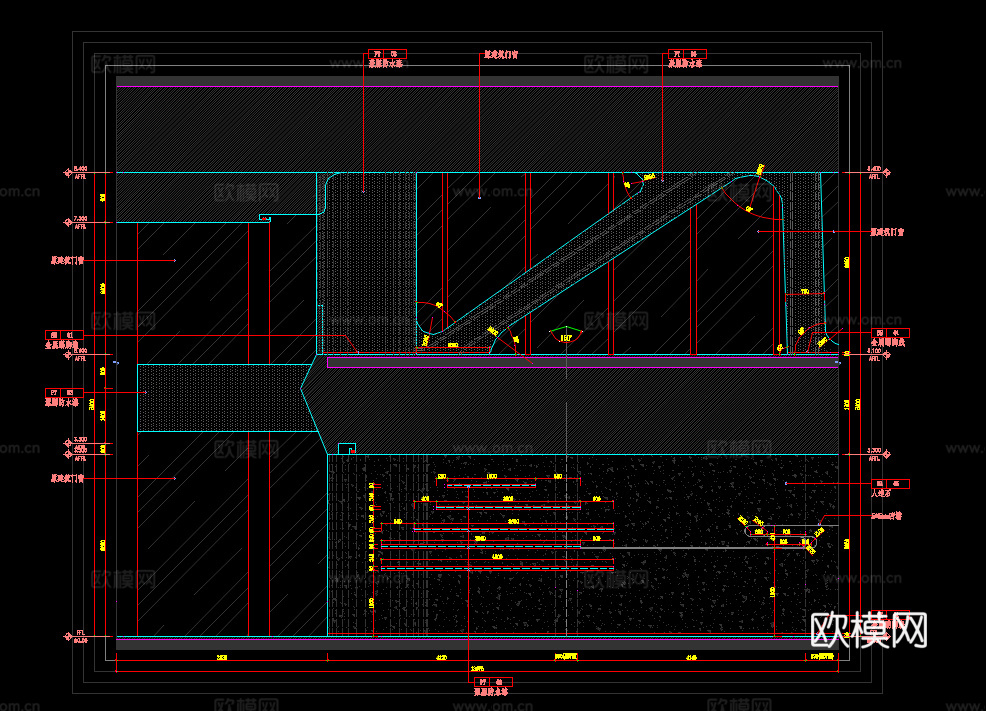Click the 2638 bottom dimension text
The height and width of the screenshot is (711, 986).
coord(221,658)
